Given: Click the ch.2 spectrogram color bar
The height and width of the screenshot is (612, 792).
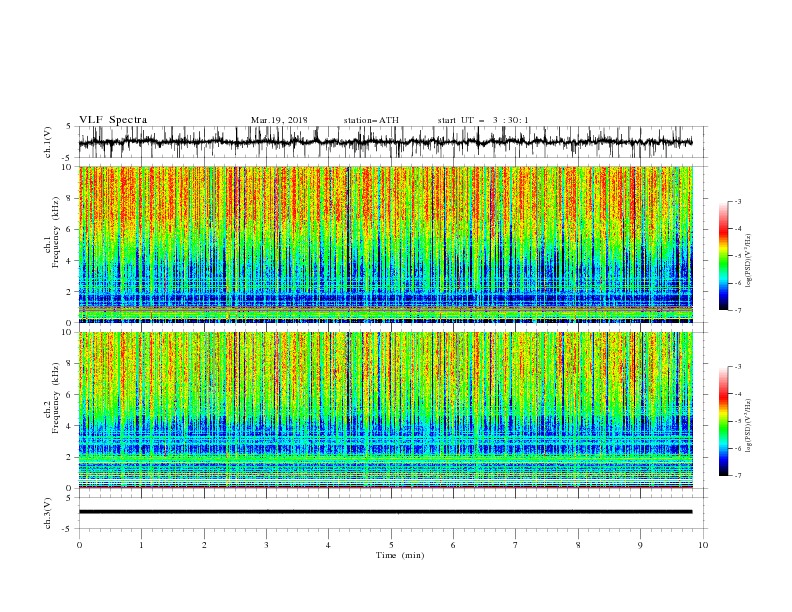Looking at the screenshot, I should pos(723,421).
